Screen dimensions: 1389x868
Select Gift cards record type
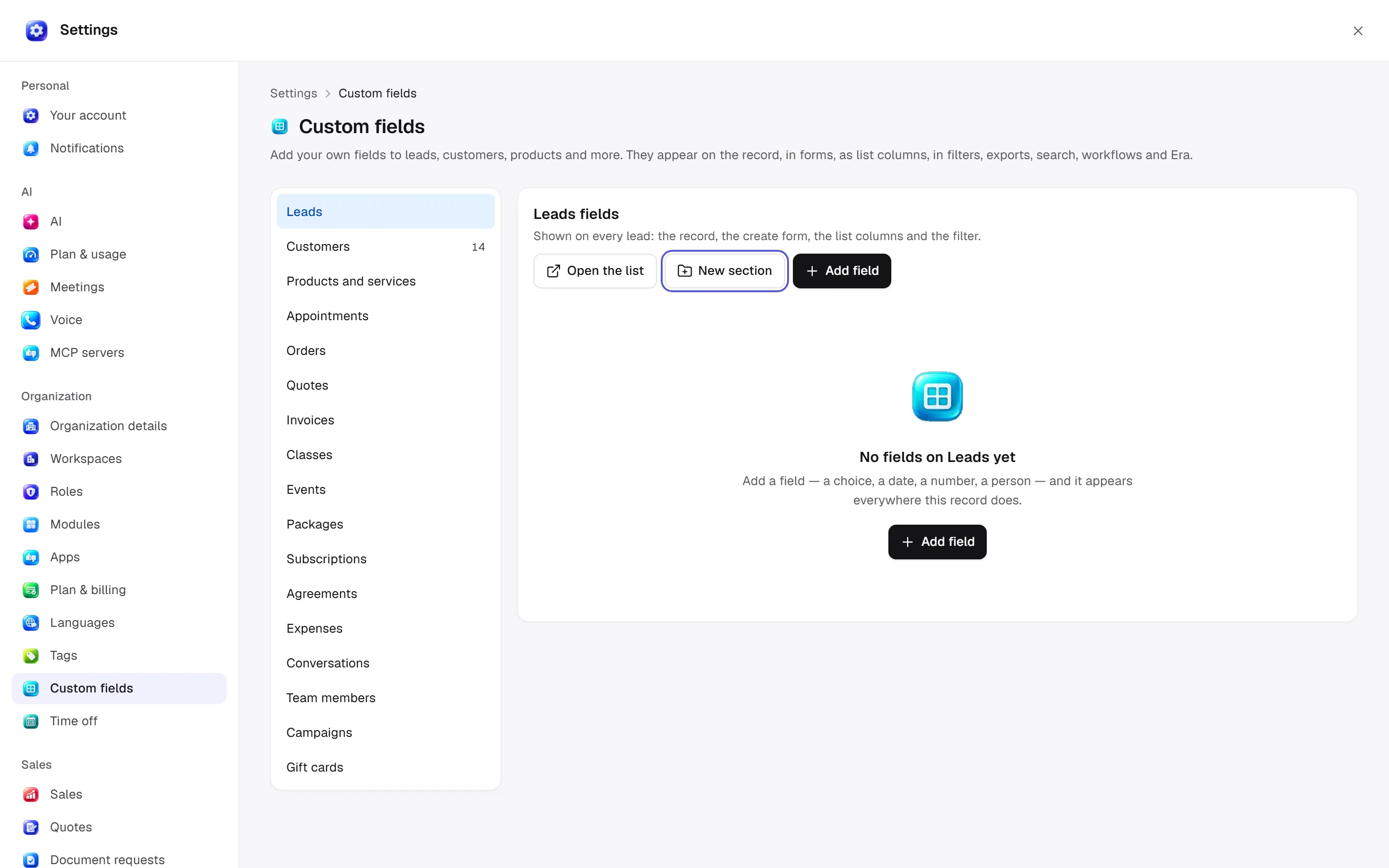coord(386,768)
